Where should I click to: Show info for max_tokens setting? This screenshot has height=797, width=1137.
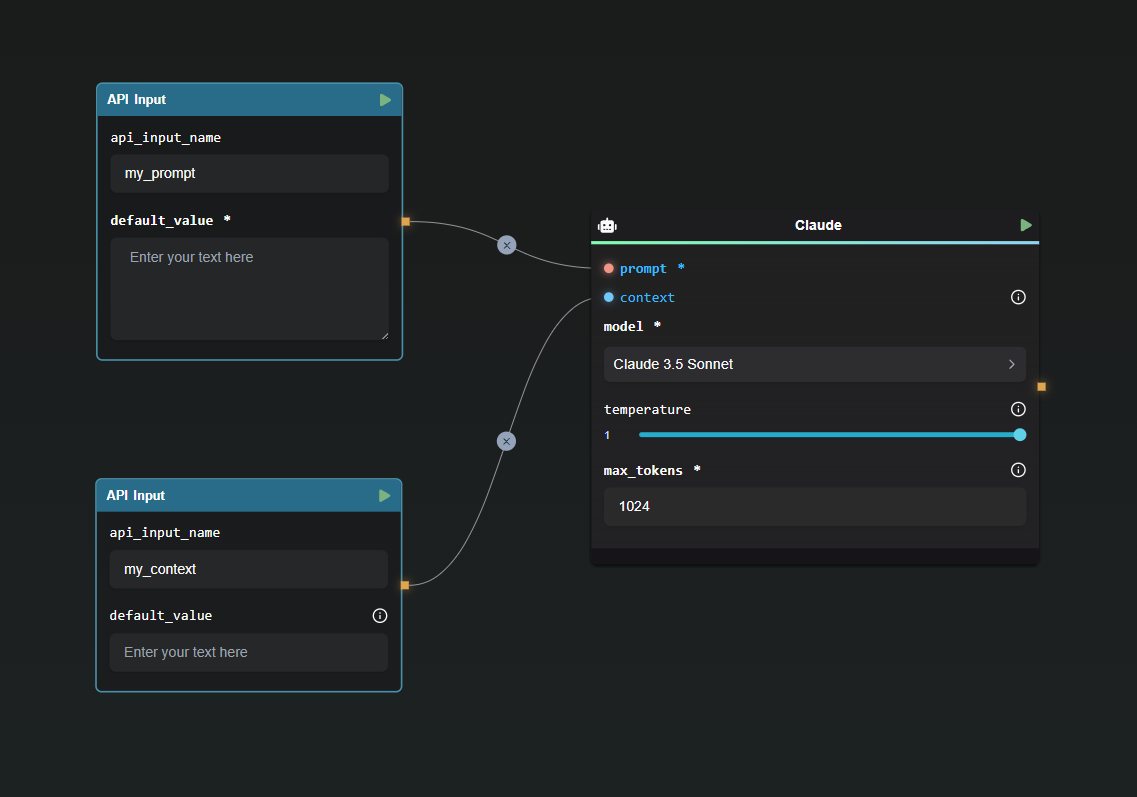[x=1018, y=470]
